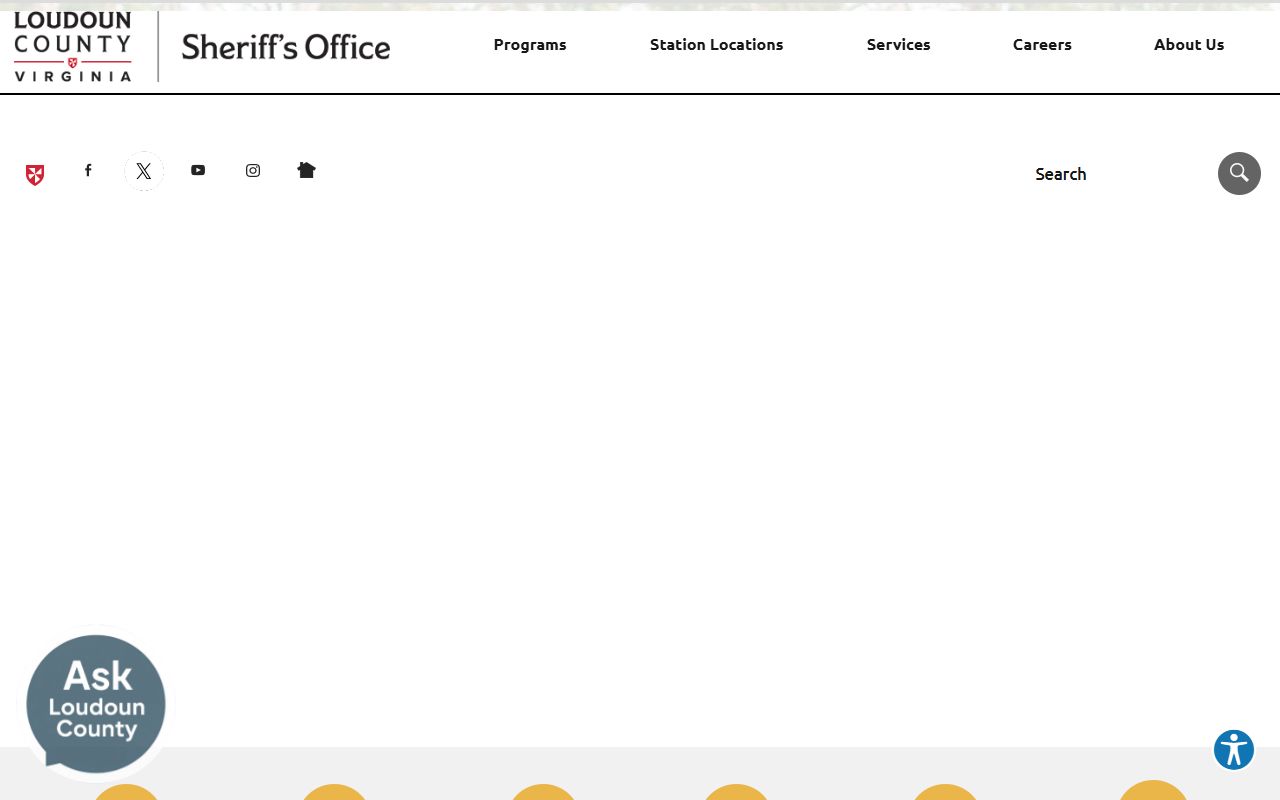Open the accessibility options icon
1280x800 pixels.
coord(1234,750)
